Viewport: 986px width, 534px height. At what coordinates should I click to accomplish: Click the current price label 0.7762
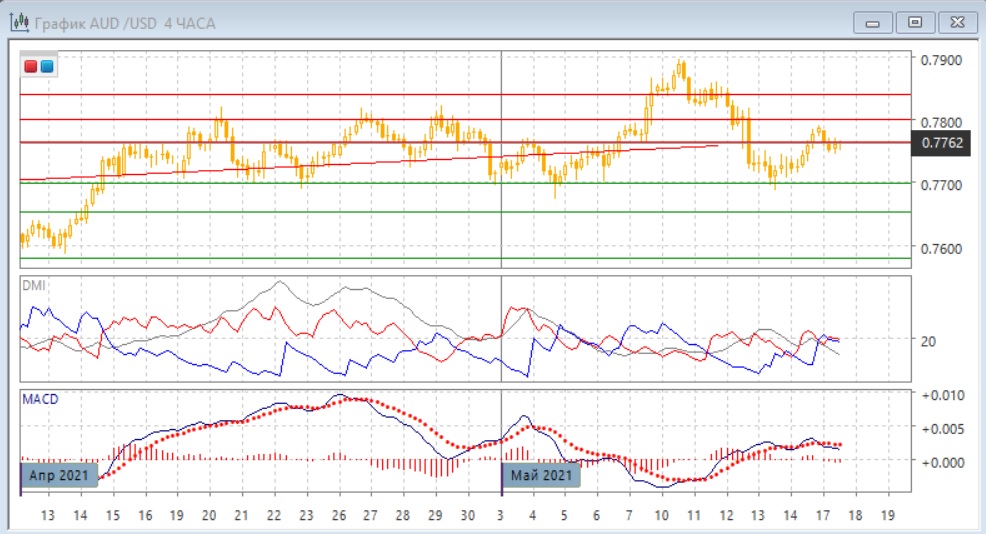[944, 144]
